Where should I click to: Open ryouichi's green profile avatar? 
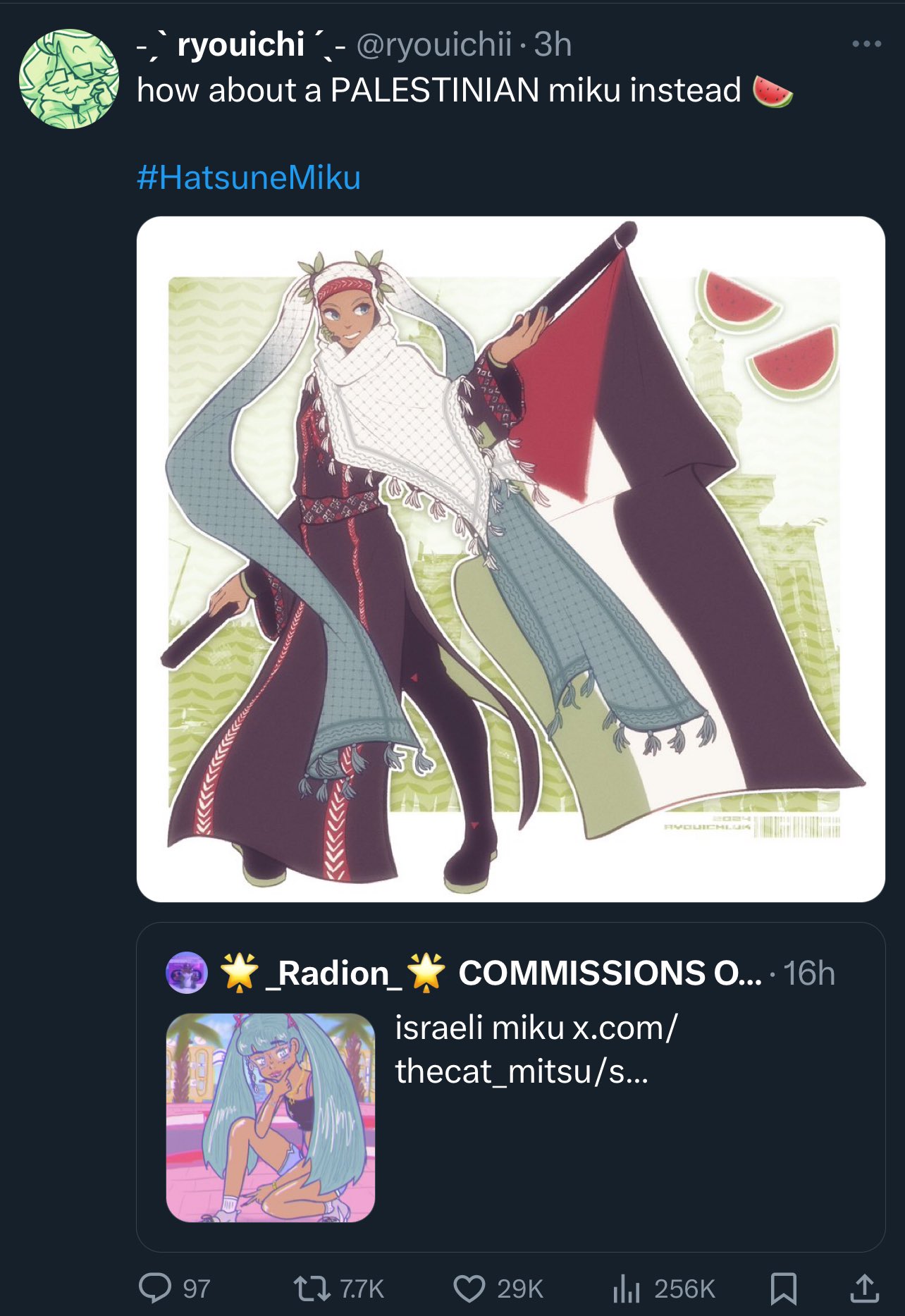coord(69,78)
